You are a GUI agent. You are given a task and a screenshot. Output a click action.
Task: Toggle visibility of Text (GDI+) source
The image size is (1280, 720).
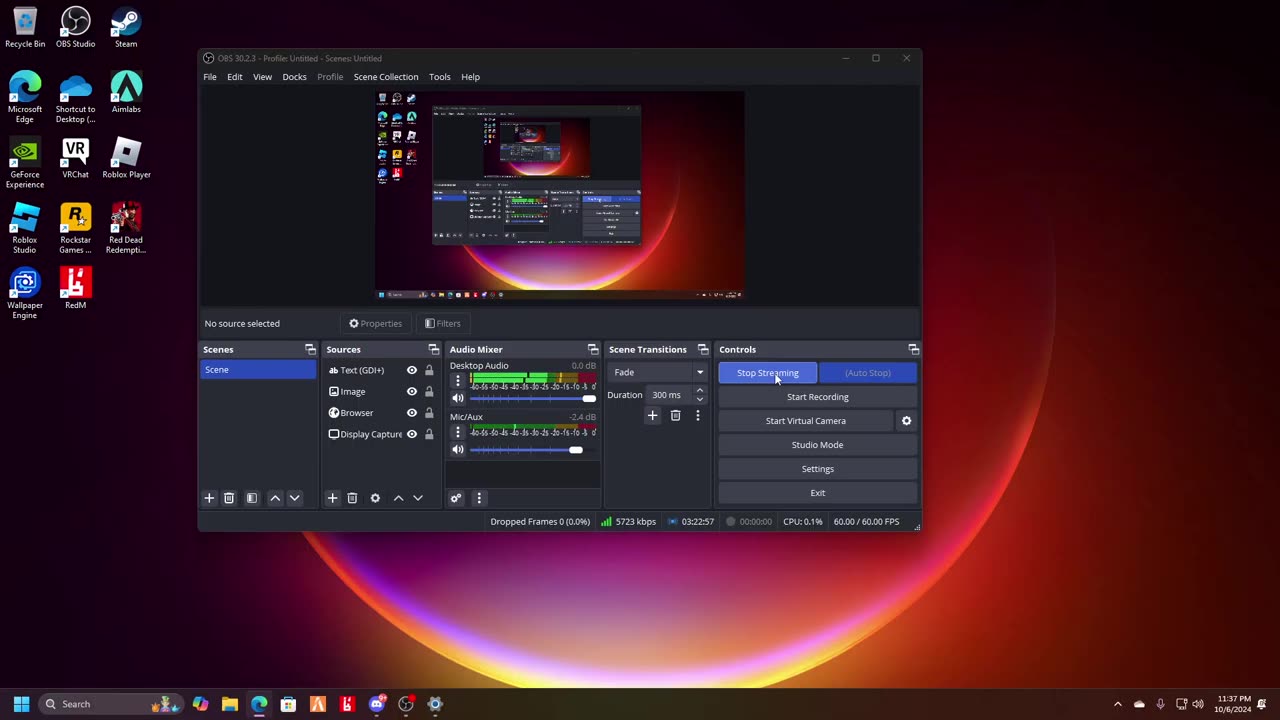[x=411, y=370]
